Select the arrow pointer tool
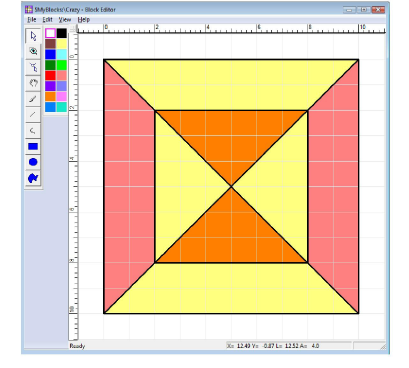The width and height of the screenshot is (409, 368). (x=33, y=36)
